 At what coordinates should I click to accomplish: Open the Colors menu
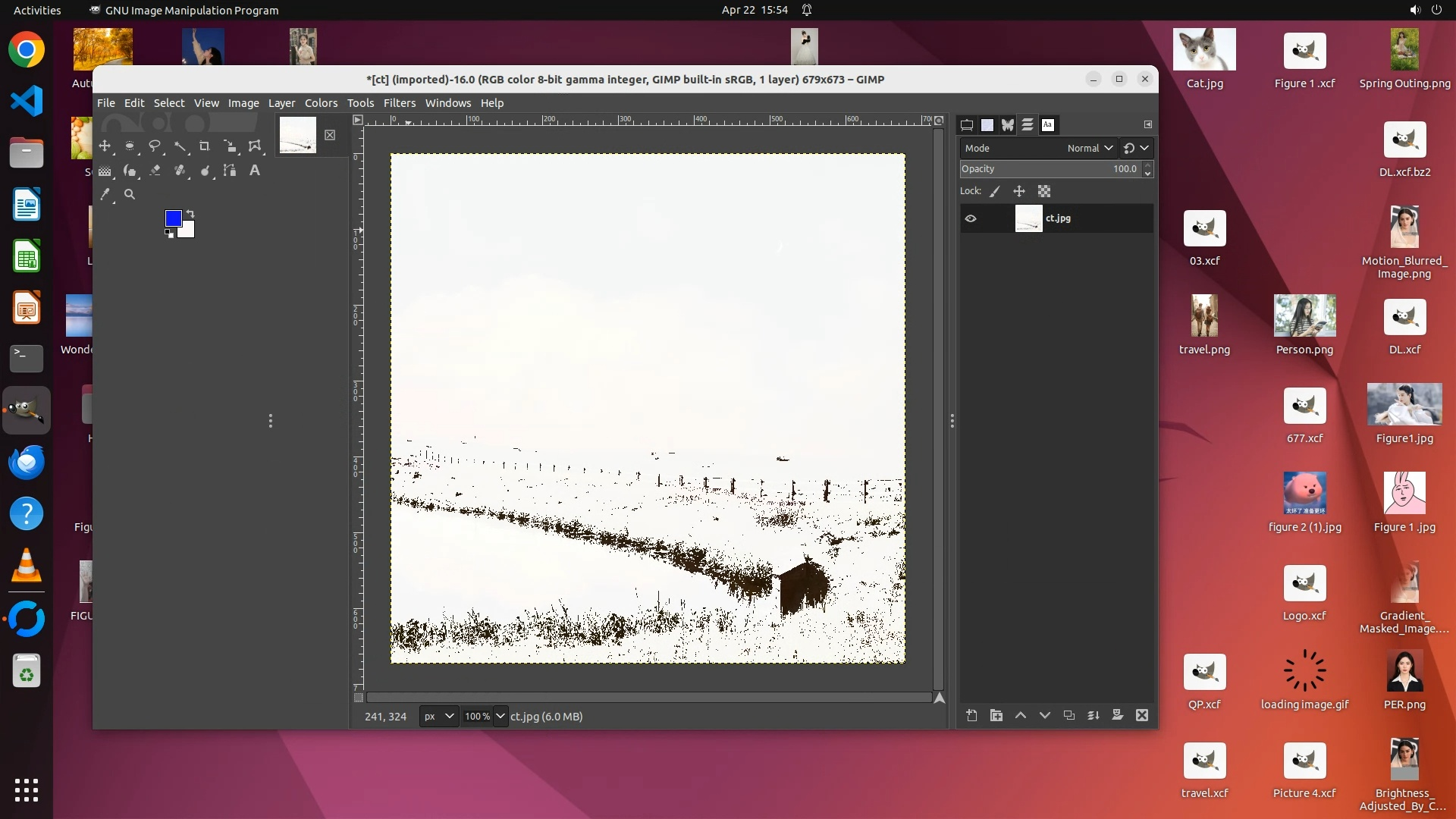click(x=321, y=103)
